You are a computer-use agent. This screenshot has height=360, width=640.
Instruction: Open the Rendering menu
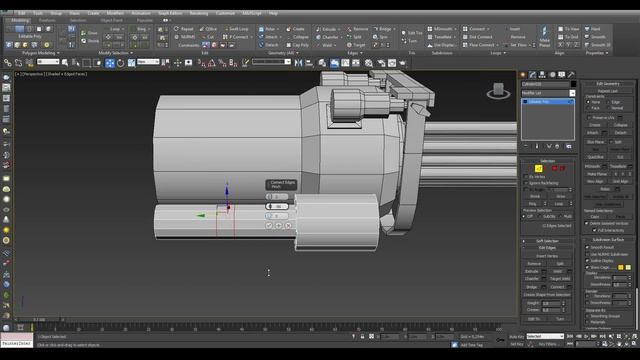pyautogui.click(x=199, y=13)
